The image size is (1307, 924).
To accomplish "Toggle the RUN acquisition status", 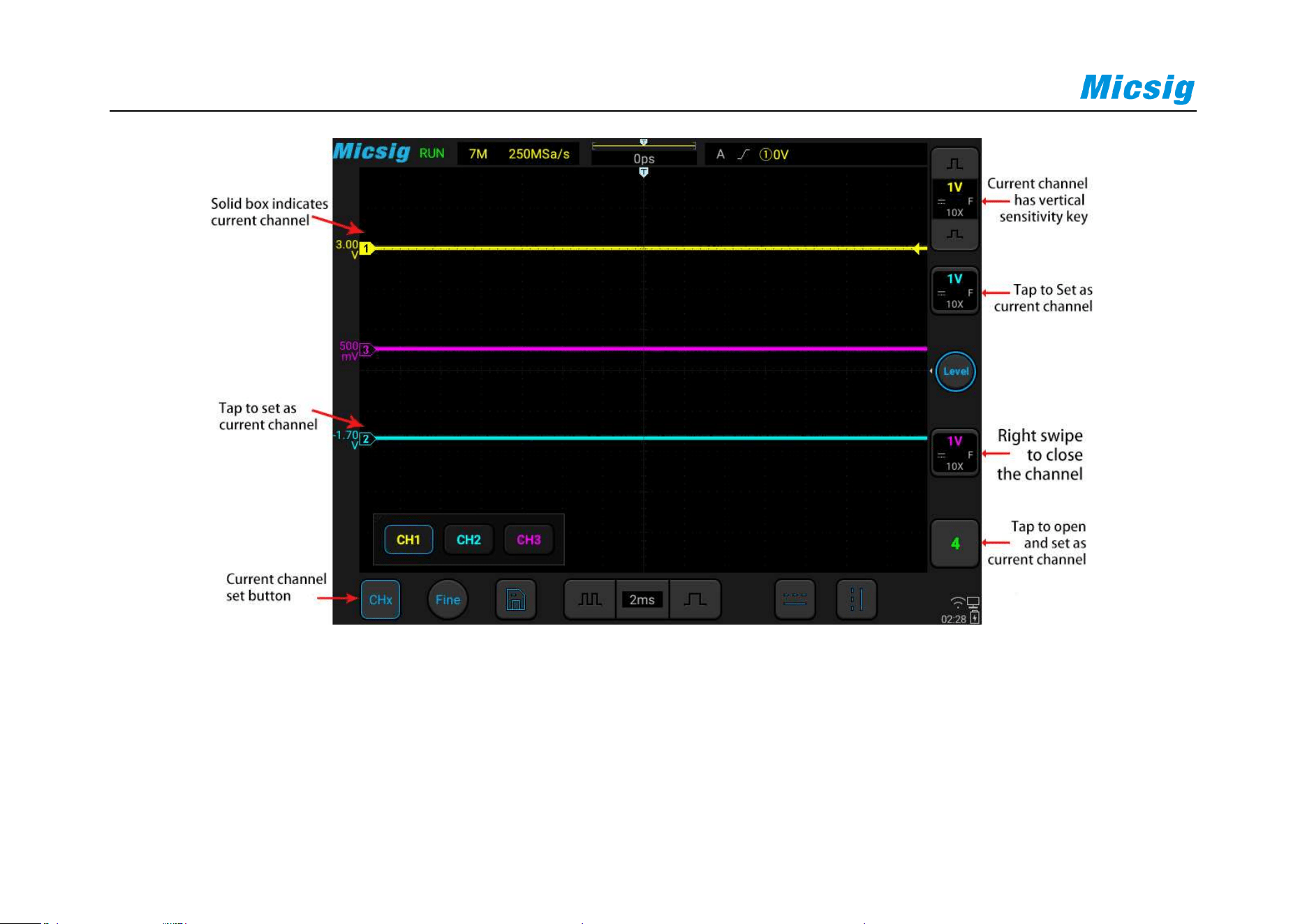I will pos(431,154).
